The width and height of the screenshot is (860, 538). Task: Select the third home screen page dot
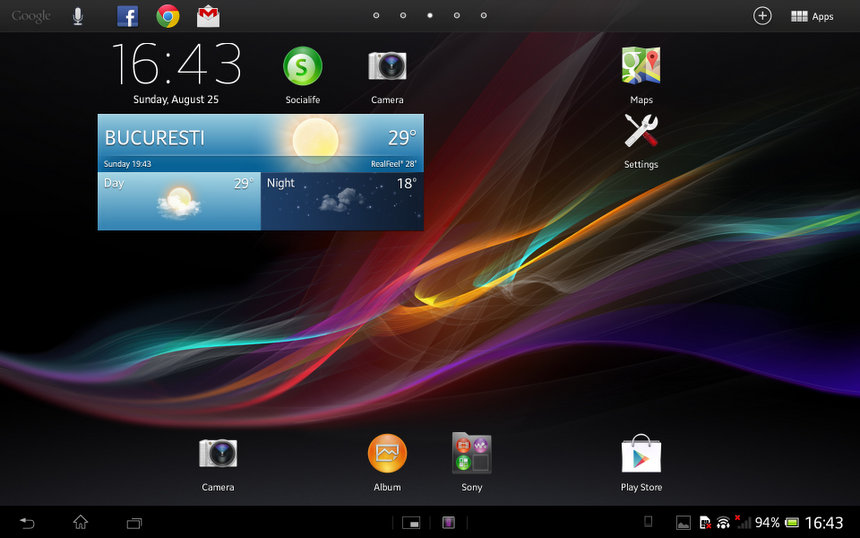[x=430, y=15]
